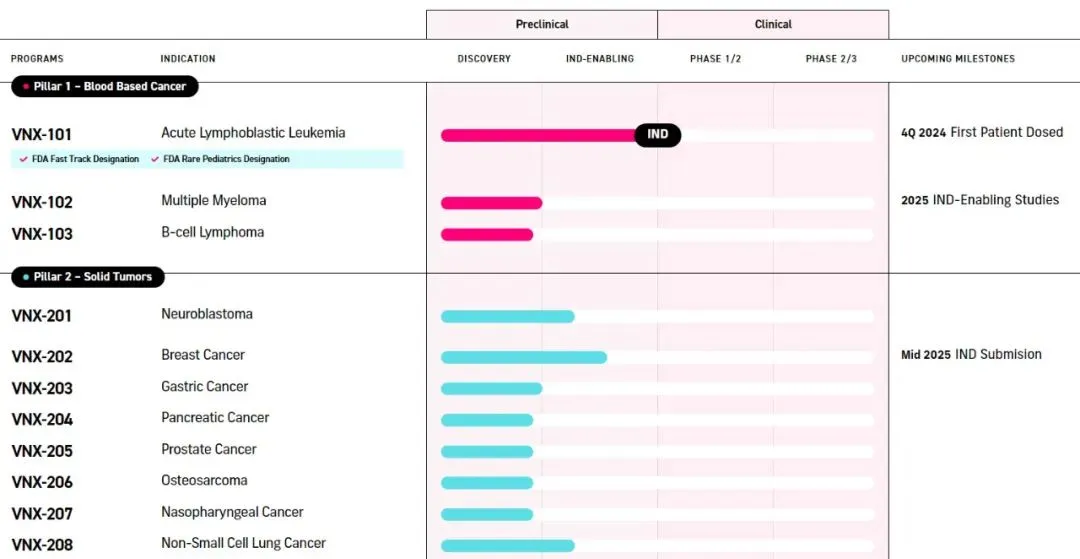Click the Discovery column header

click(x=484, y=59)
